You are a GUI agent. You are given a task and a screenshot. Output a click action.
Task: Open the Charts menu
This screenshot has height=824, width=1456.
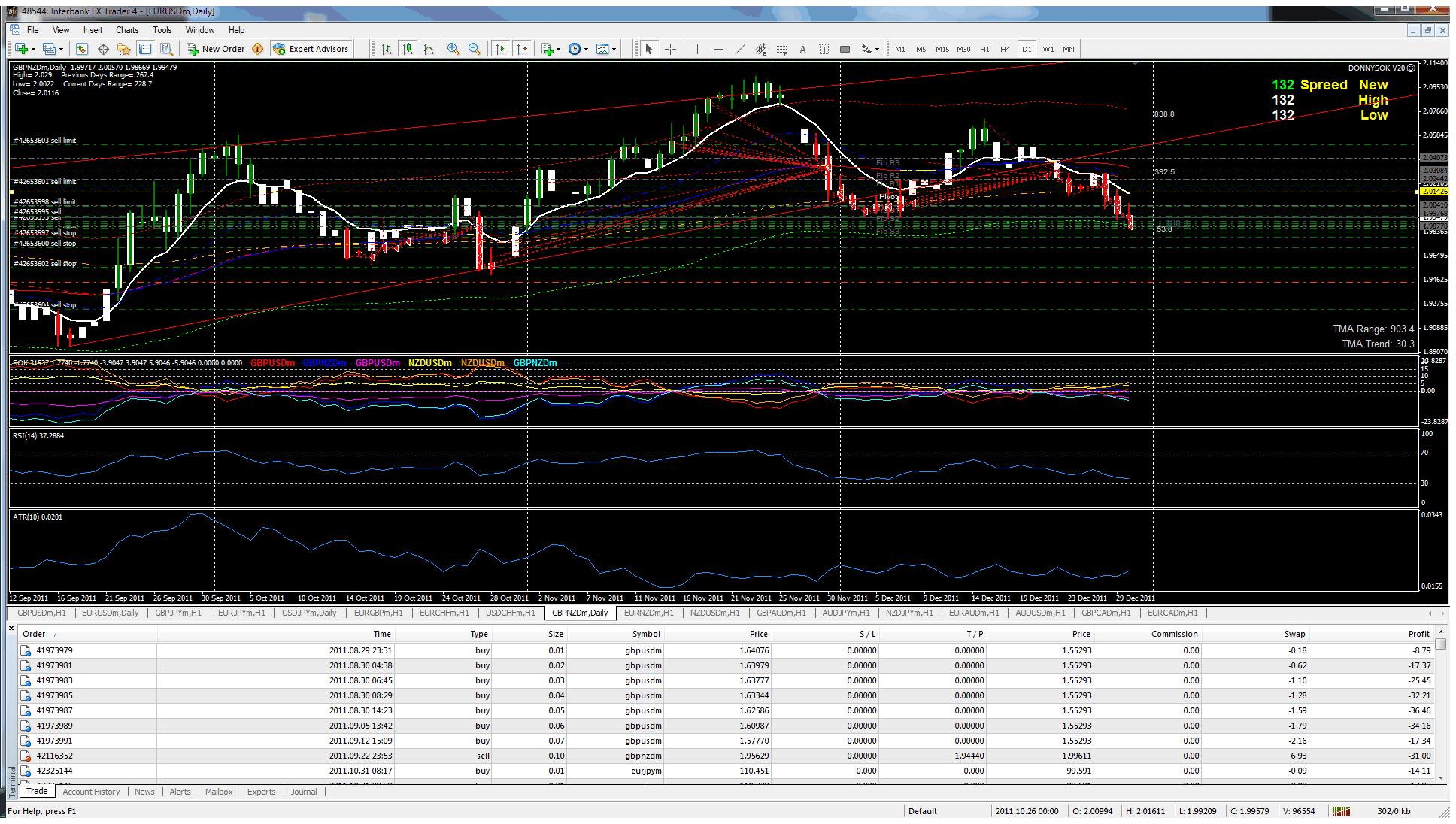[126, 30]
